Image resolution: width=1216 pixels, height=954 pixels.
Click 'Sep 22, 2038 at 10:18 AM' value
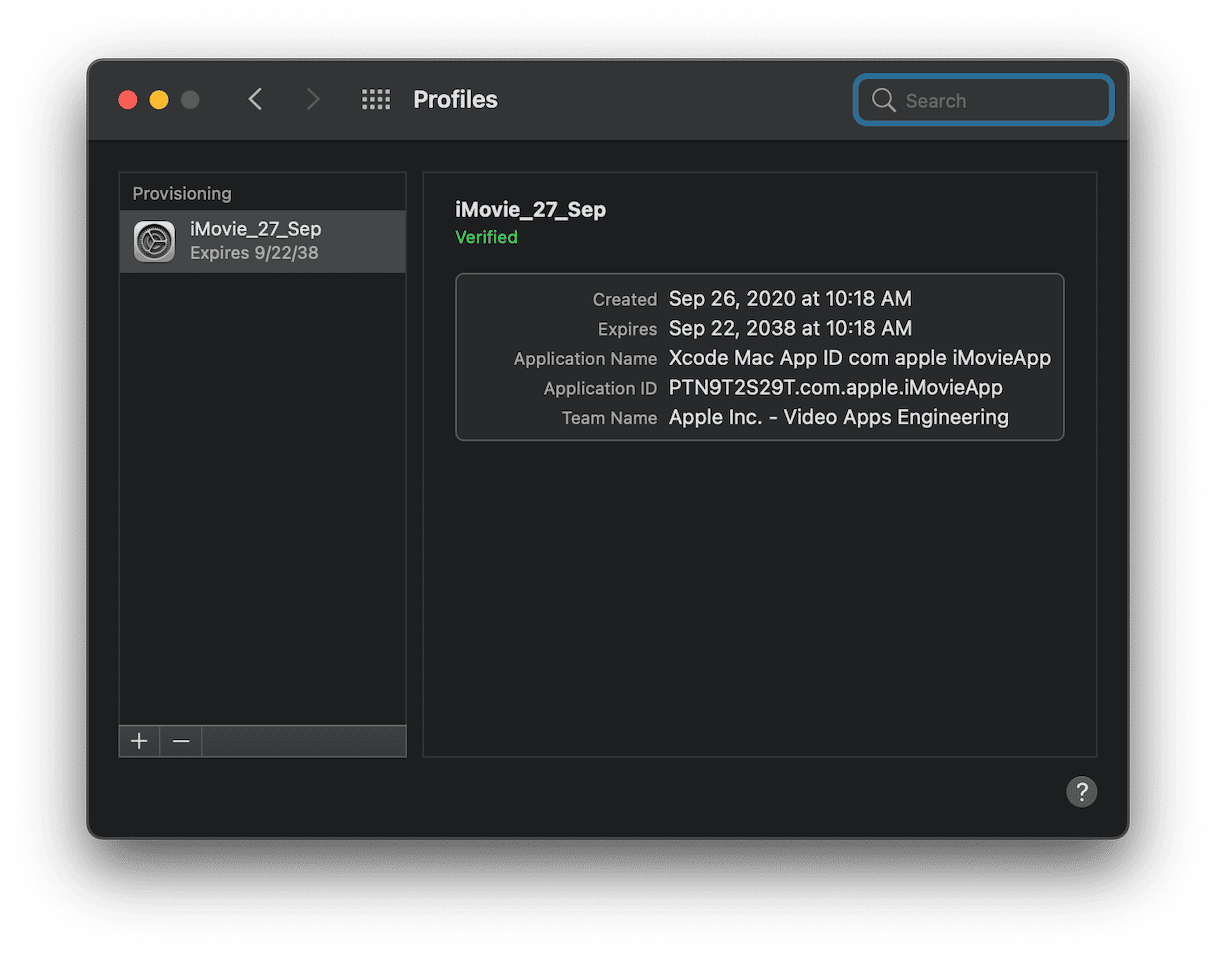coord(790,328)
